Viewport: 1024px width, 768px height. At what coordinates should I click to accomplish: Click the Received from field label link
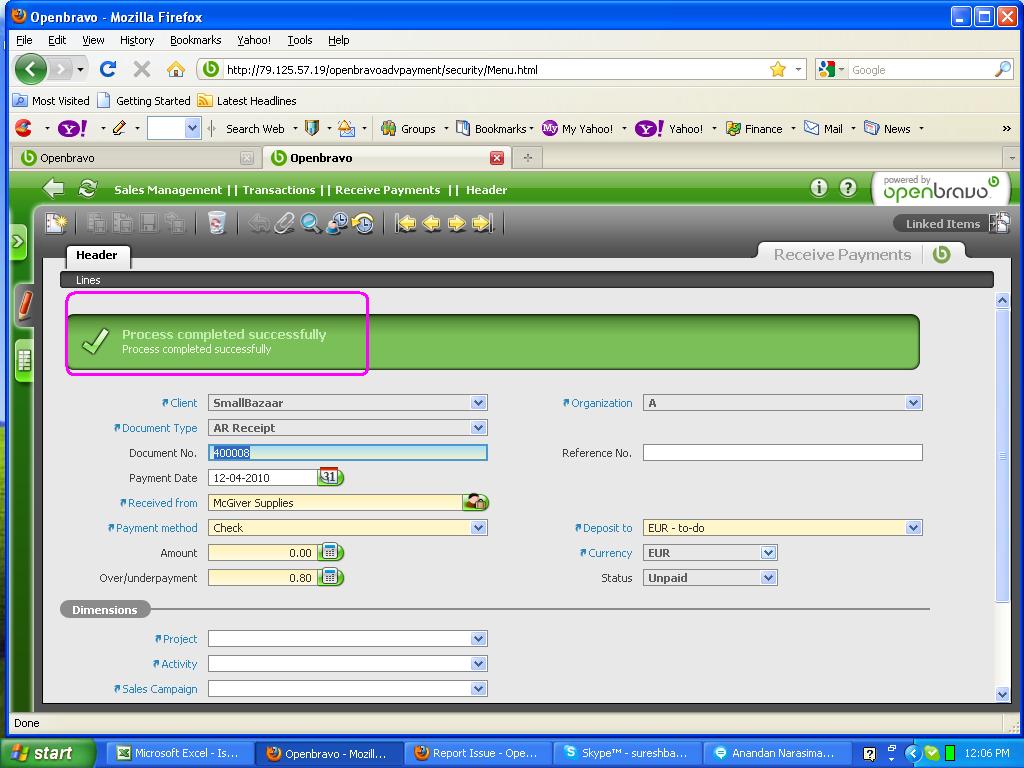[162, 503]
